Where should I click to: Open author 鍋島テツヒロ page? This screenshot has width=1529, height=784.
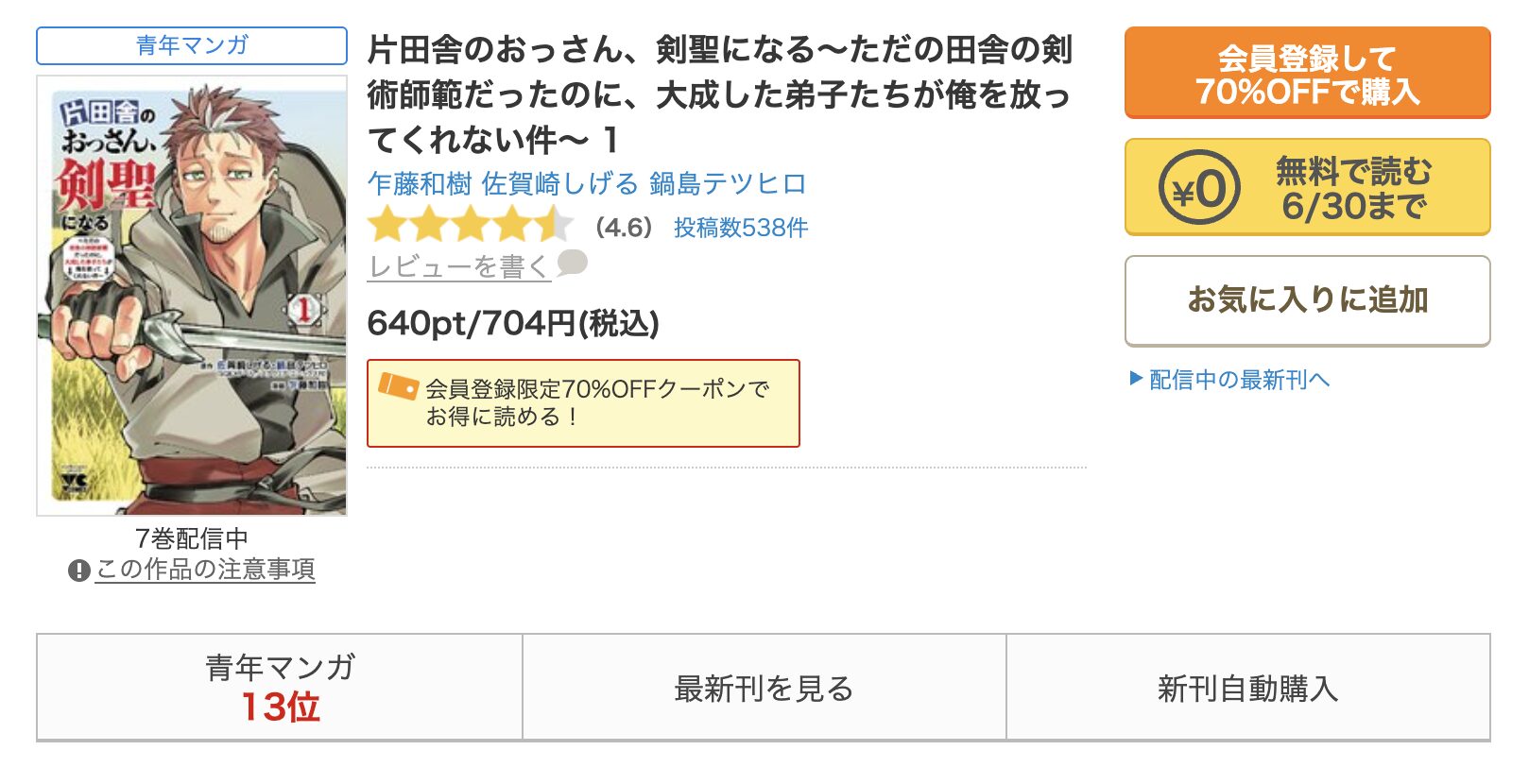pyautogui.click(x=728, y=183)
